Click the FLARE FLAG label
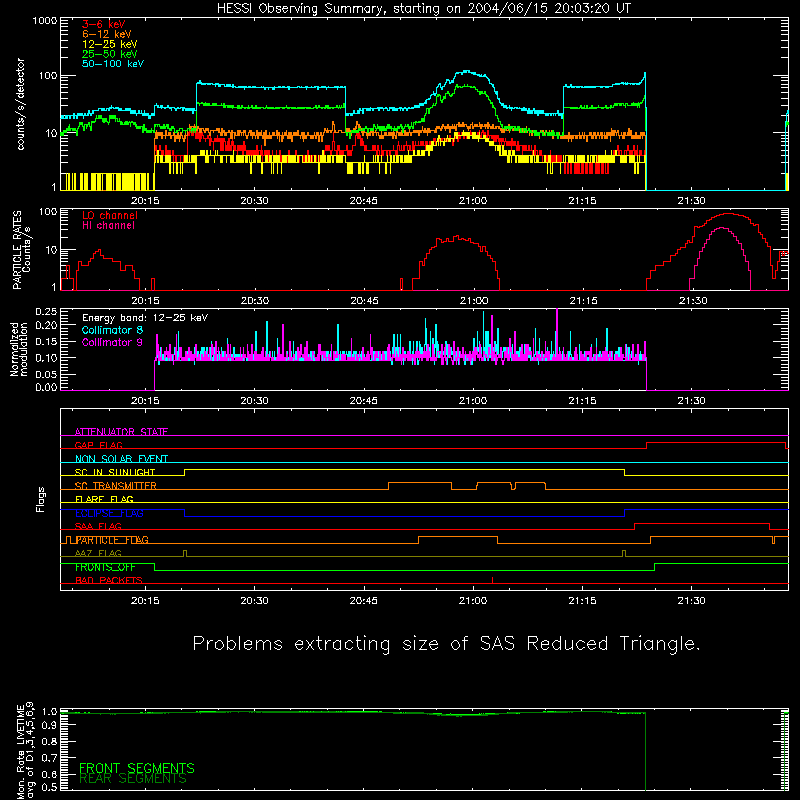The height and width of the screenshot is (800, 800). coord(104,499)
